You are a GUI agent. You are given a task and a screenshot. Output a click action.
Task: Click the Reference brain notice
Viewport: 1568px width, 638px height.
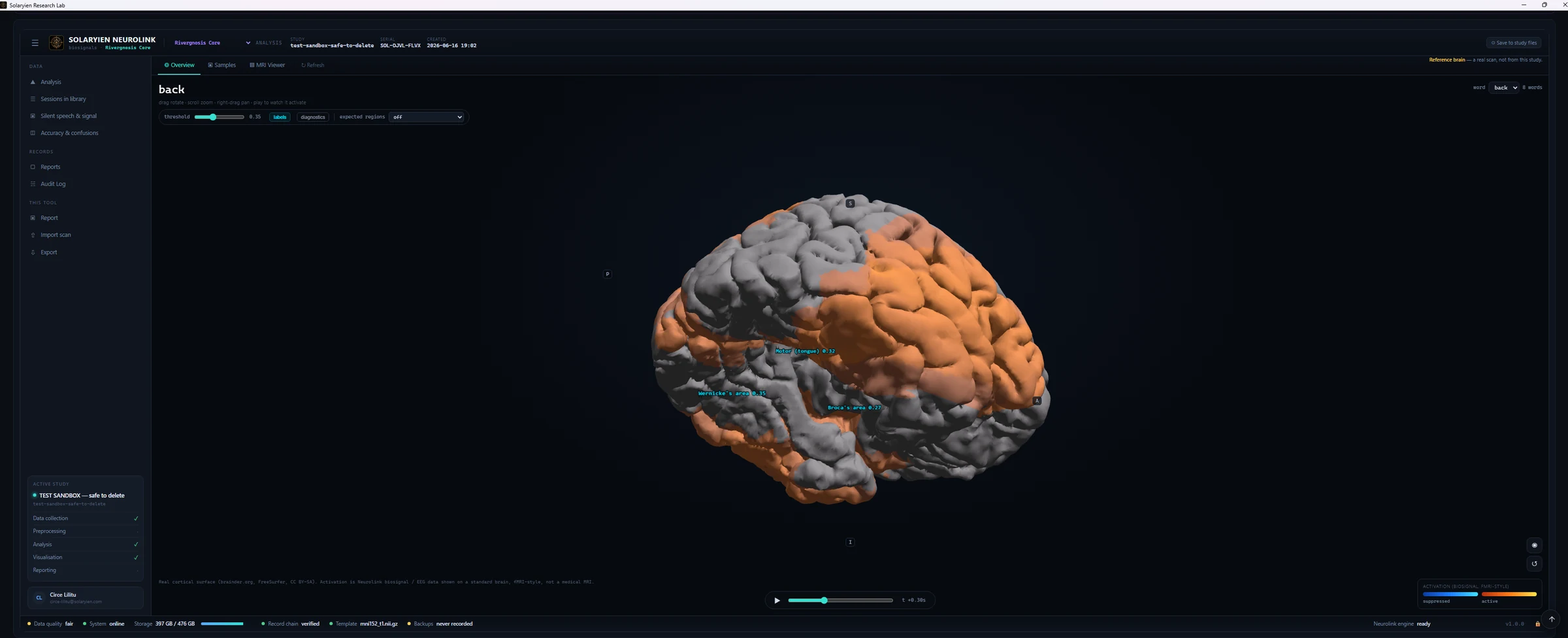pos(1485,60)
